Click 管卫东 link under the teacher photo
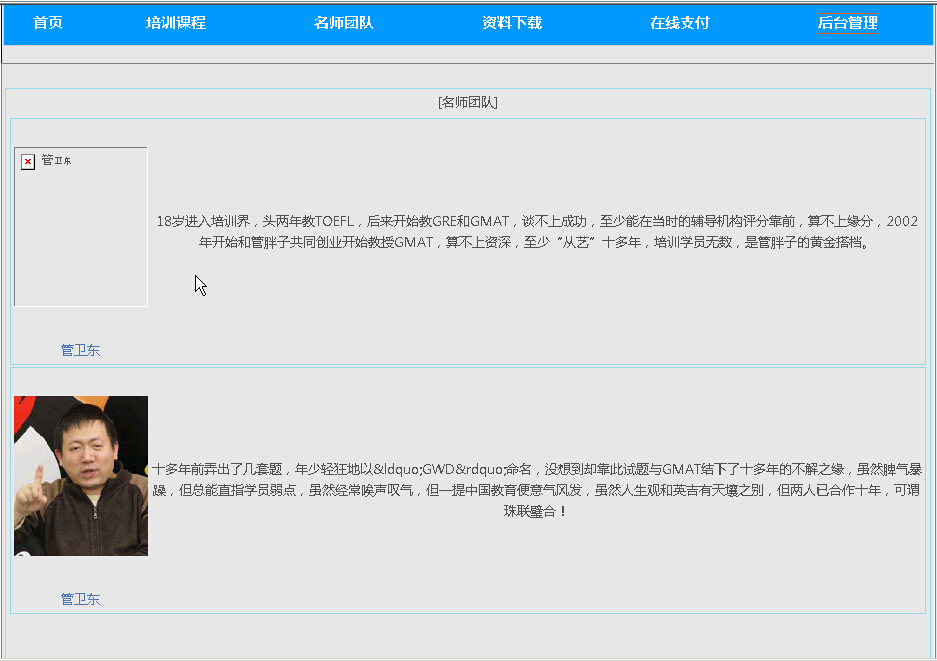This screenshot has height=661, width=937. pos(80,599)
